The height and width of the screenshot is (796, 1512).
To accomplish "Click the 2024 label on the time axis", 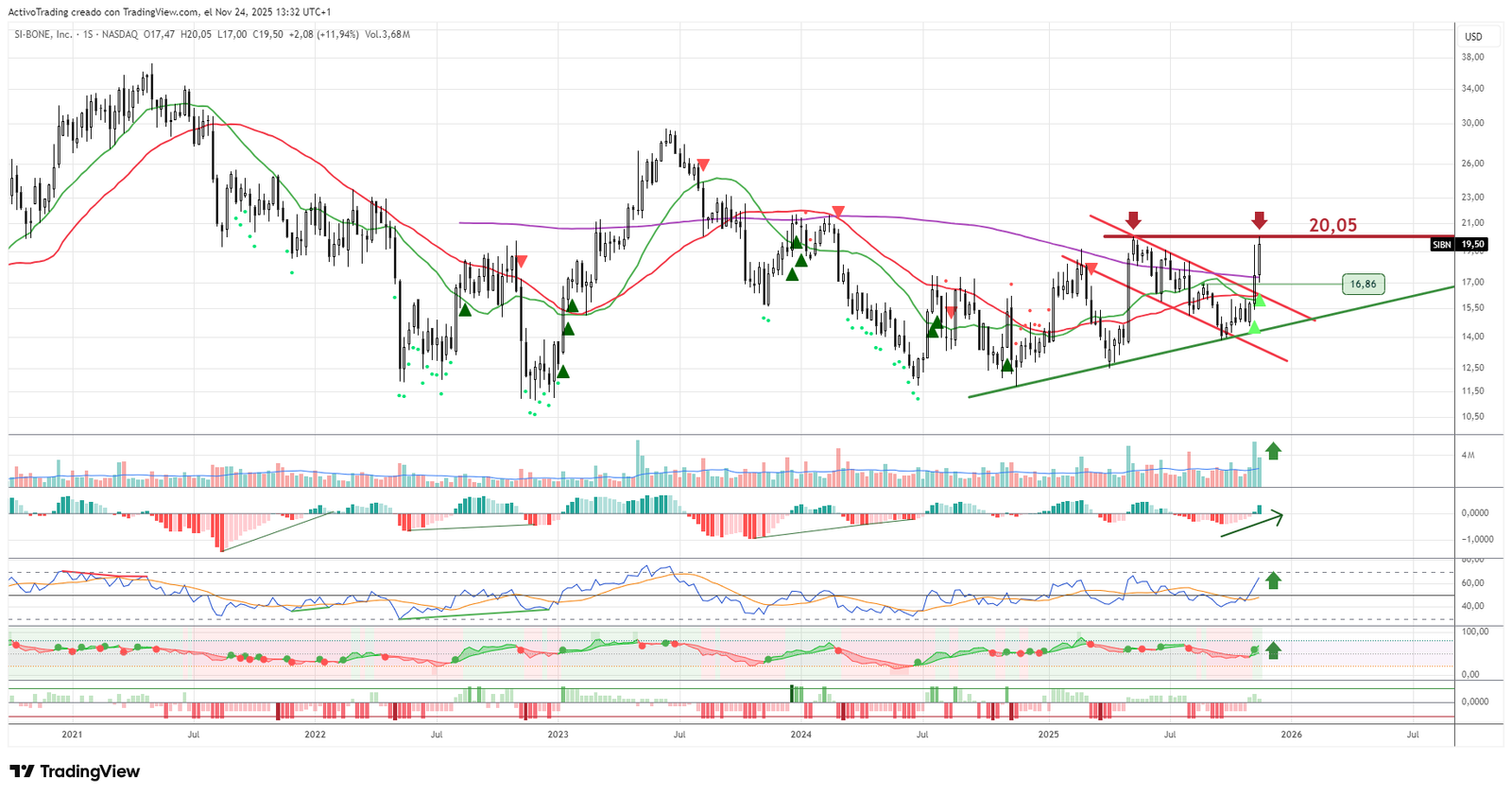I will (x=800, y=735).
